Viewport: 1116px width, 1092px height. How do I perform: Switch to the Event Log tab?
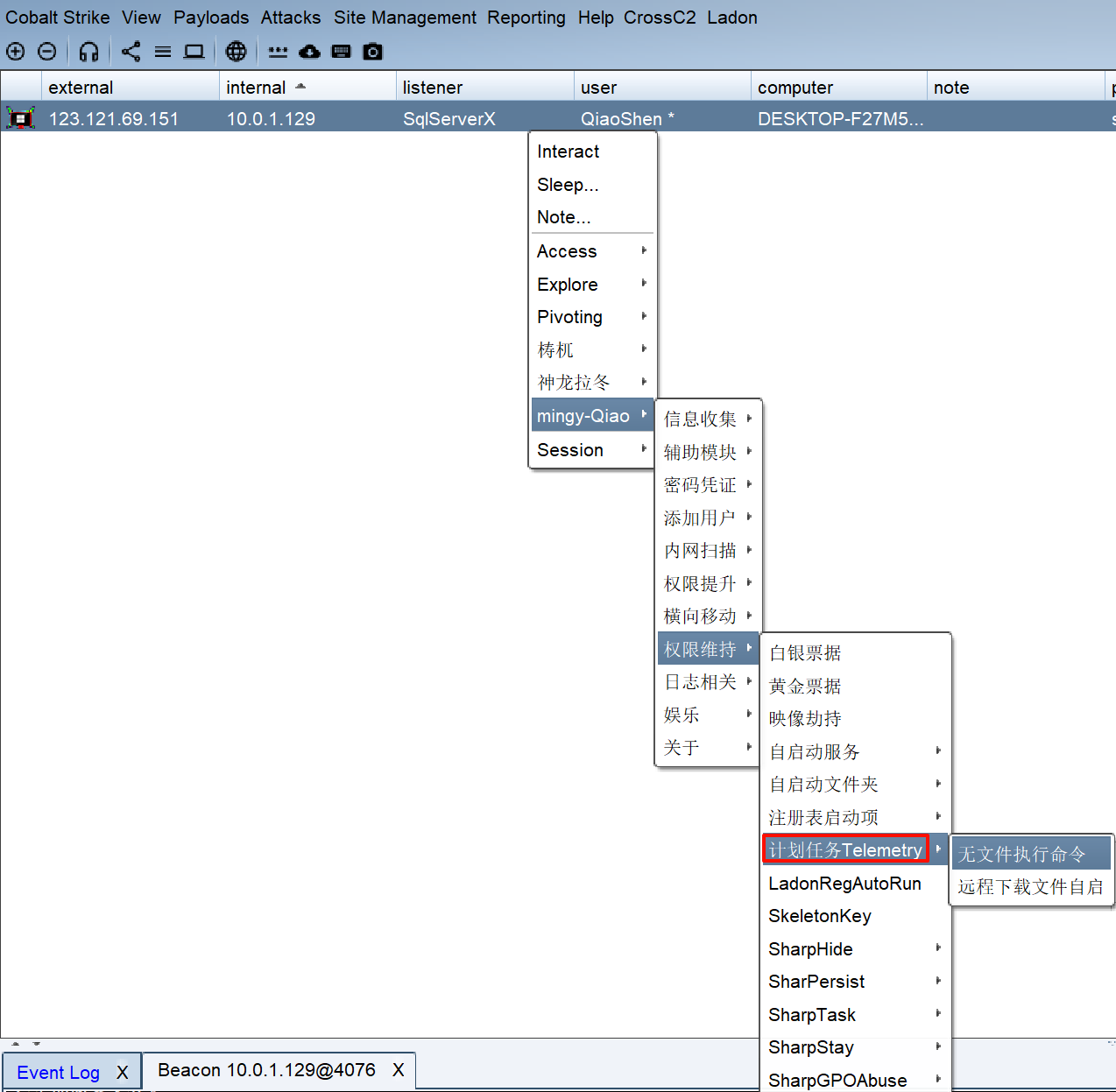[58, 1073]
